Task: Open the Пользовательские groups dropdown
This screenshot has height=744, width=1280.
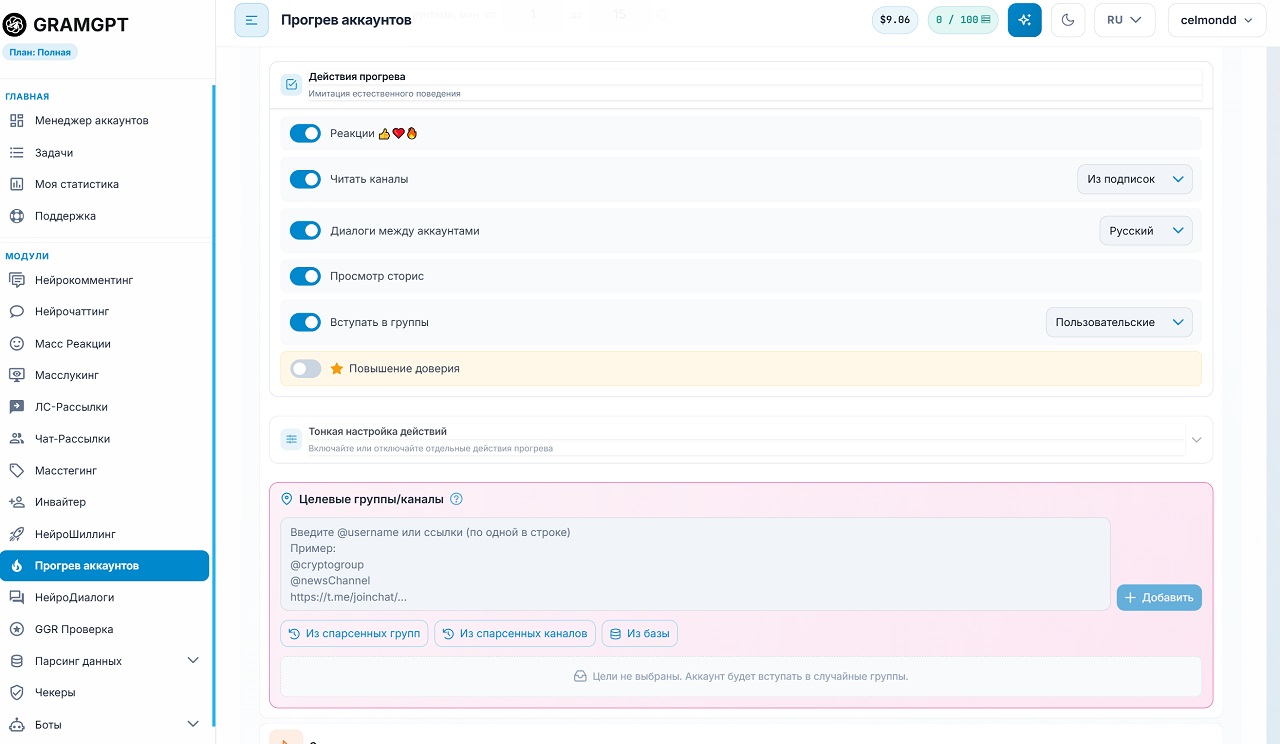Action: [x=1119, y=322]
